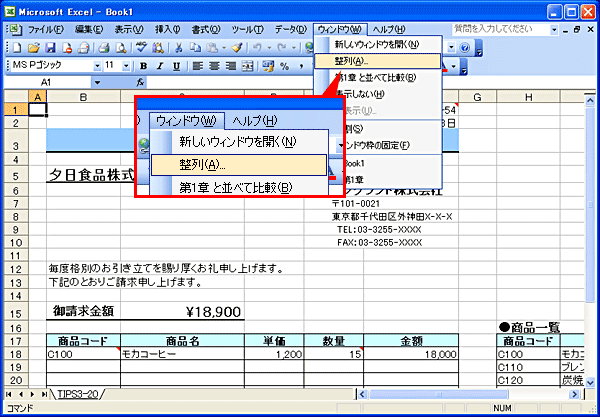Select the cell with モカコーヒー
The height and width of the screenshot is (417, 600).
(x=183, y=354)
